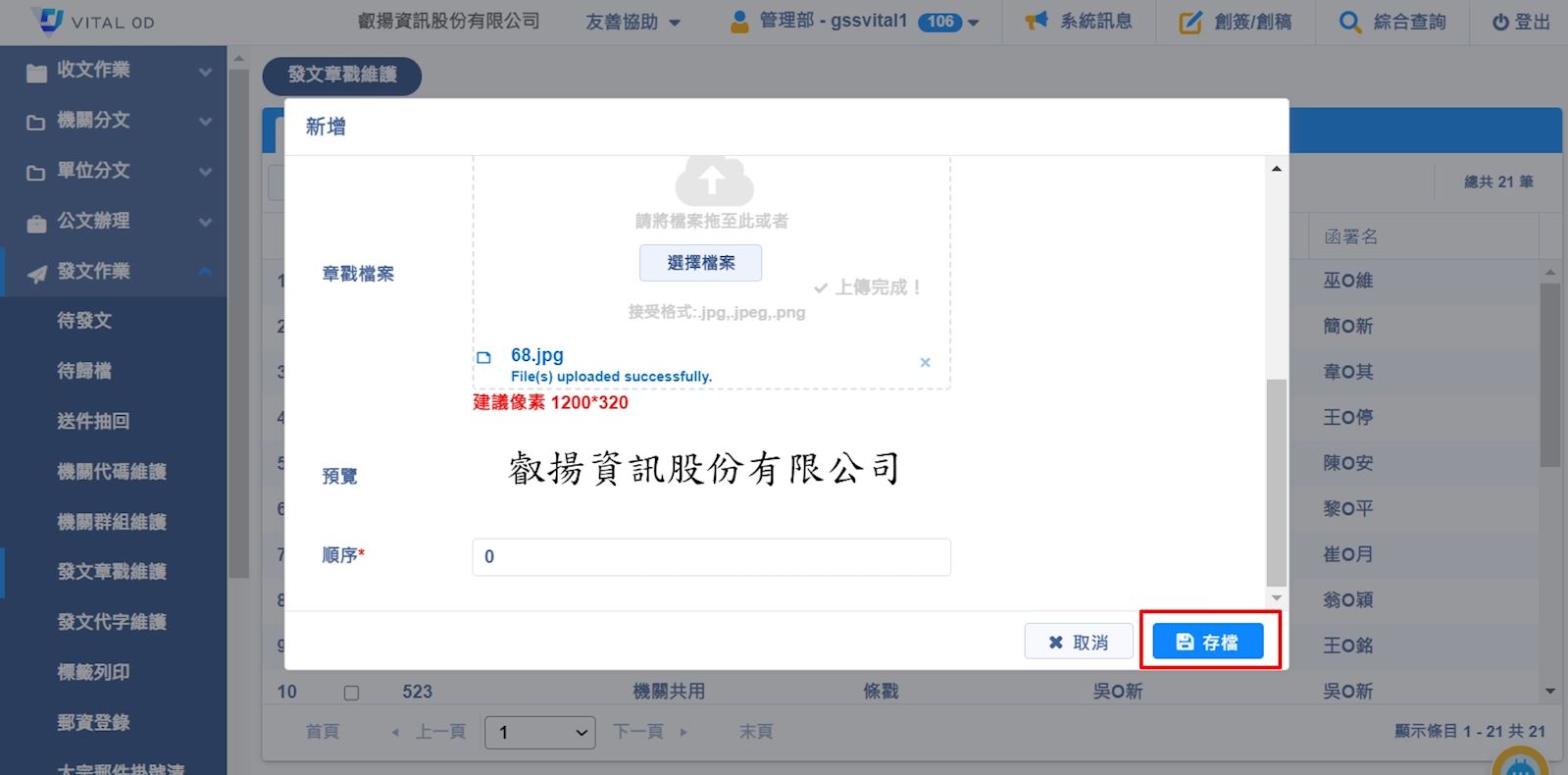Expand the 收文作業 sidebar section

coord(114,71)
